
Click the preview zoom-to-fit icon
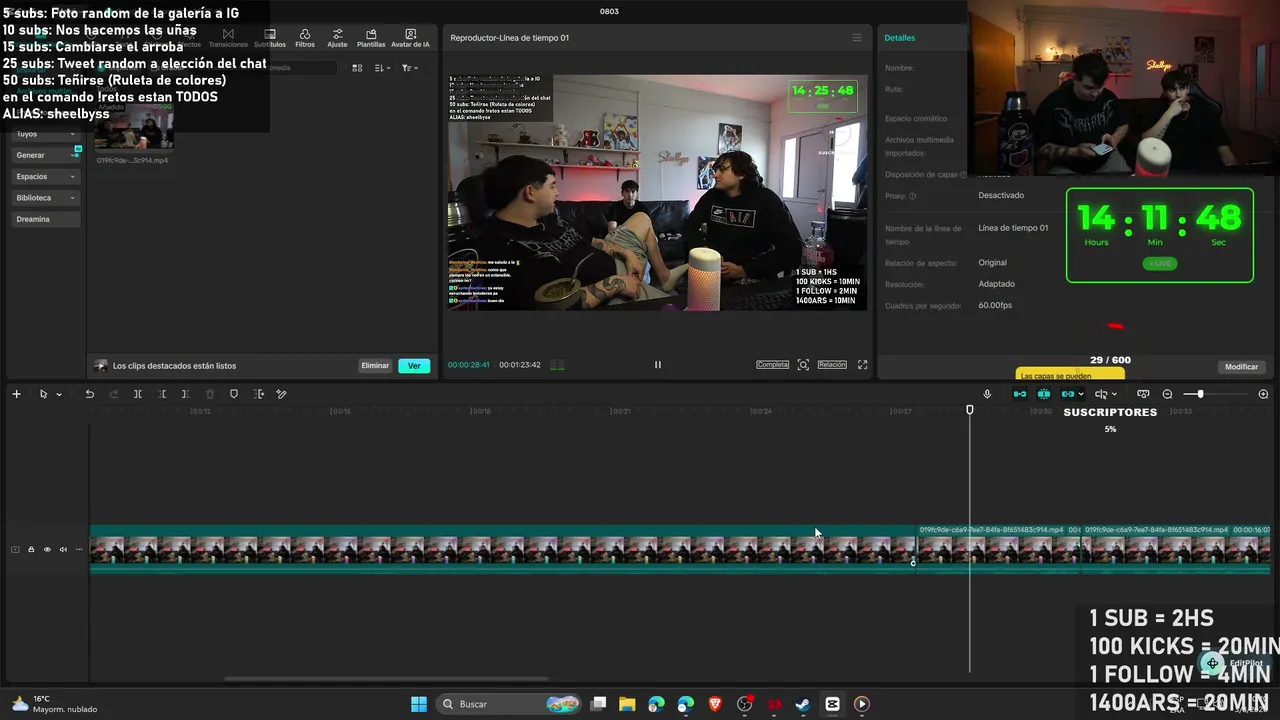click(803, 365)
